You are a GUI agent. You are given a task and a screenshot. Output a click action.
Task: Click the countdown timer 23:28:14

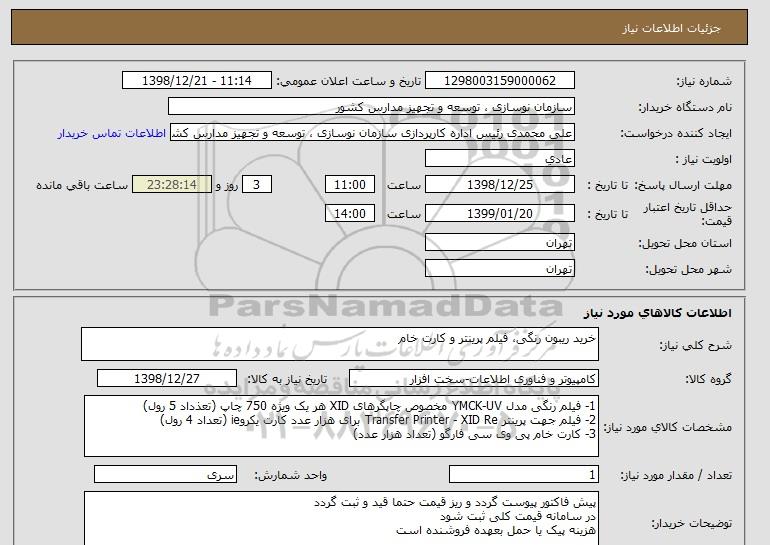coord(172,185)
